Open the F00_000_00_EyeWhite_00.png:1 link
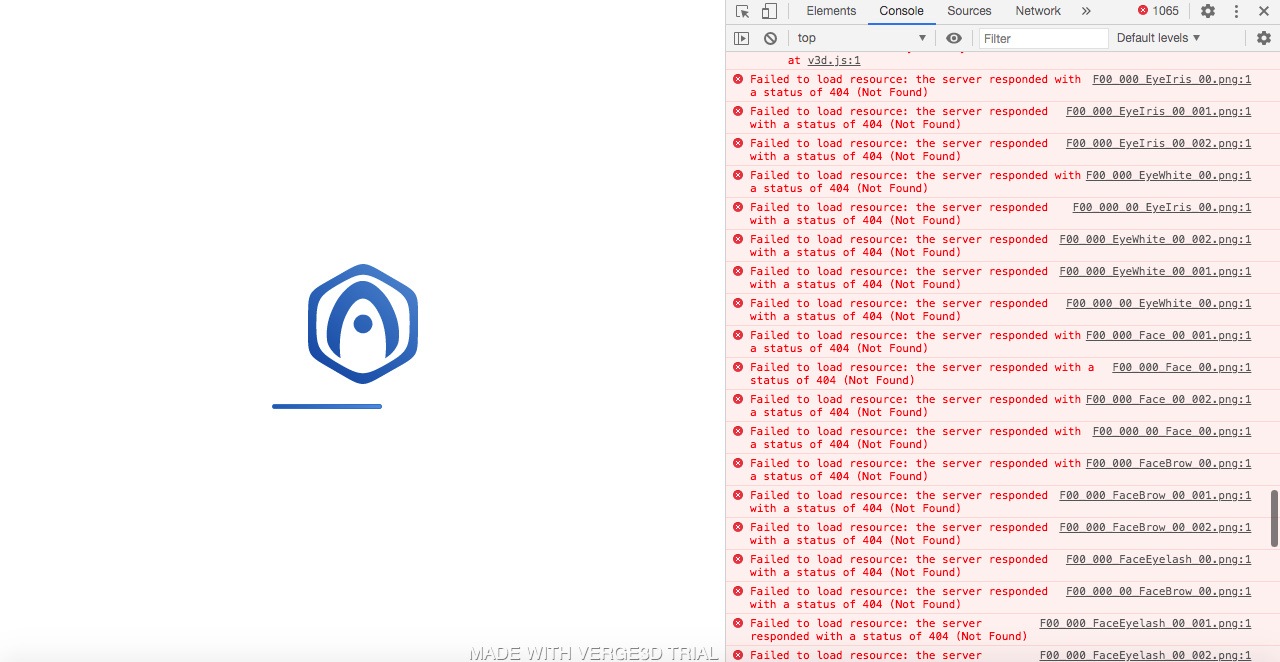 click(1158, 303)
